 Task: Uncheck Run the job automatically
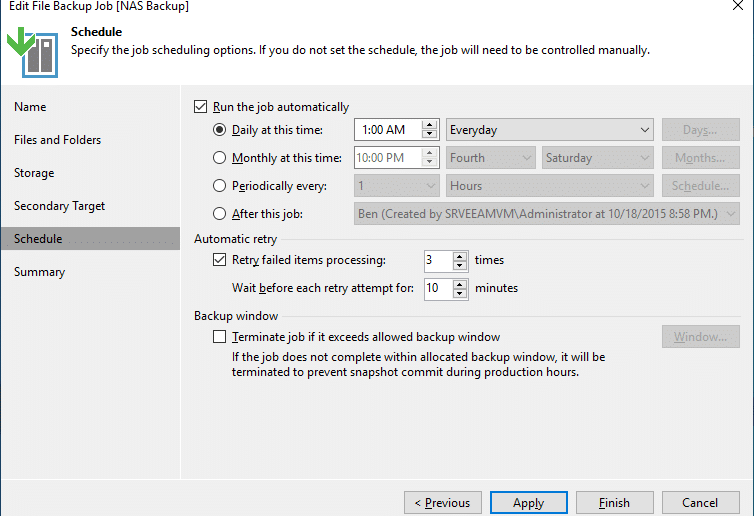pos(201,106)
